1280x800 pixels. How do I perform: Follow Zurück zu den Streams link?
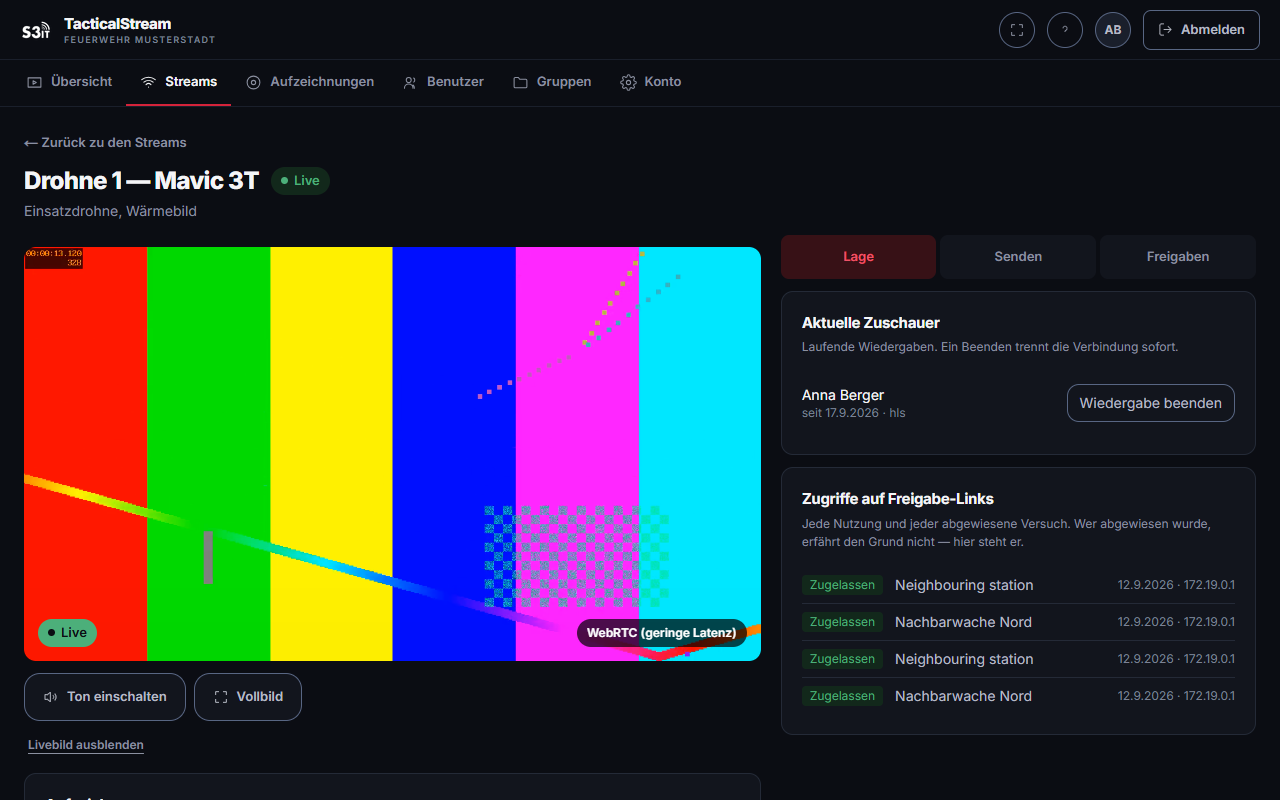[x=105, y=142]
